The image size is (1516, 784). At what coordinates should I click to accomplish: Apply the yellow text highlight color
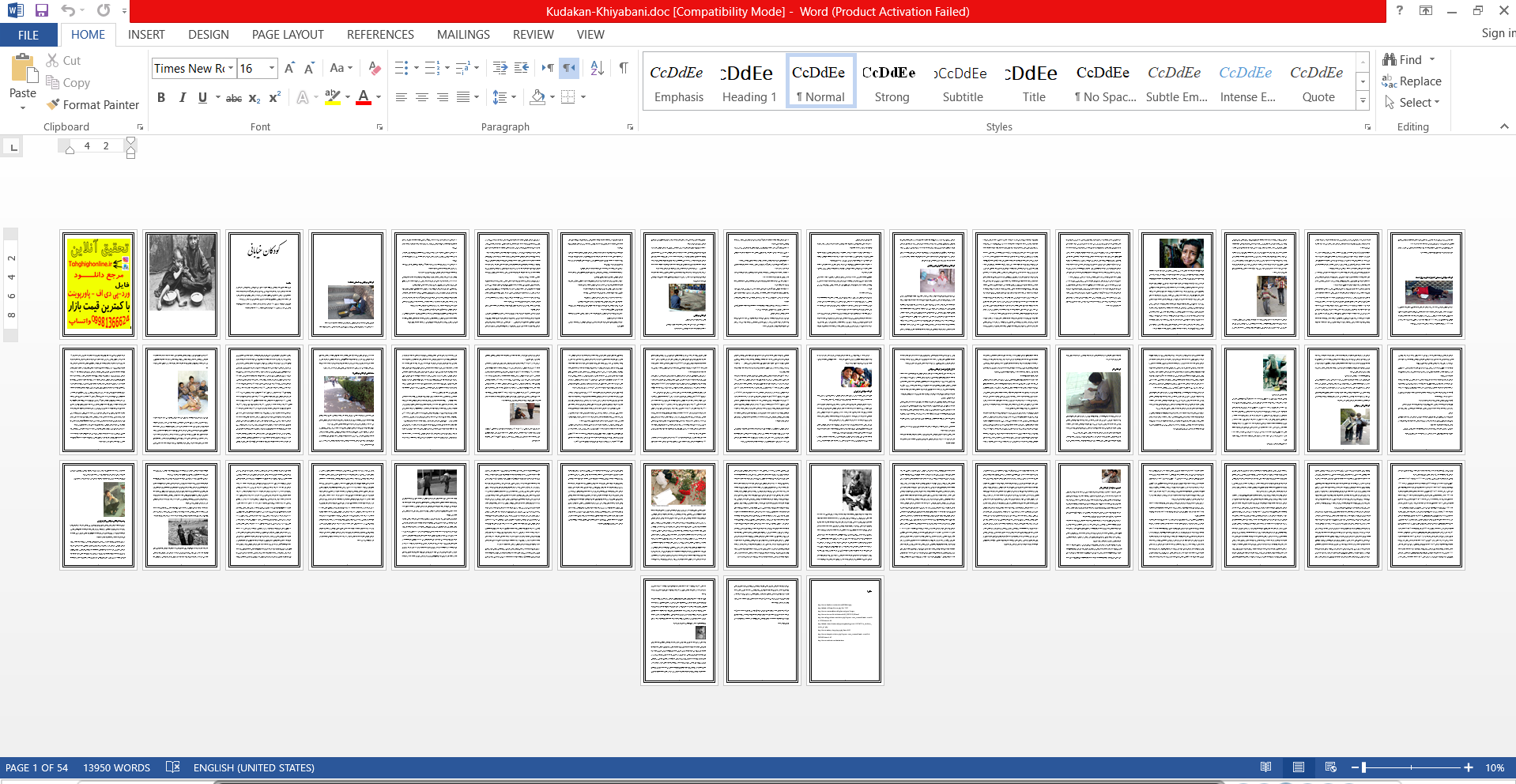click(x=333, y=97)
